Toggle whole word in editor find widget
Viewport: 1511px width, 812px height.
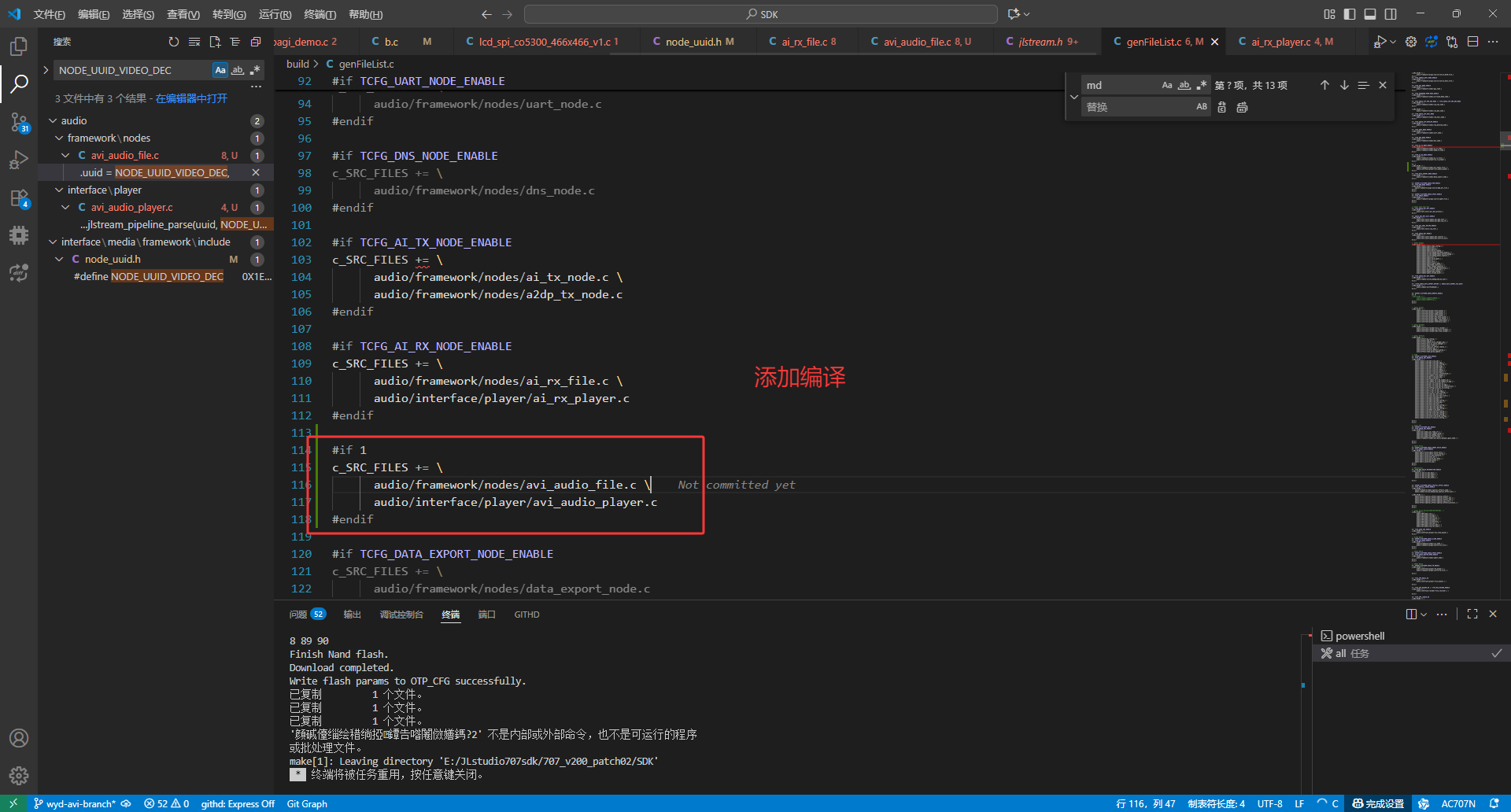click(x=1184, y=85)
